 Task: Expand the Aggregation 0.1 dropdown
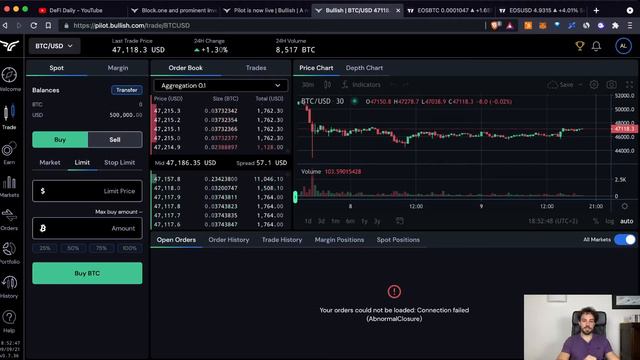point(221,85)
